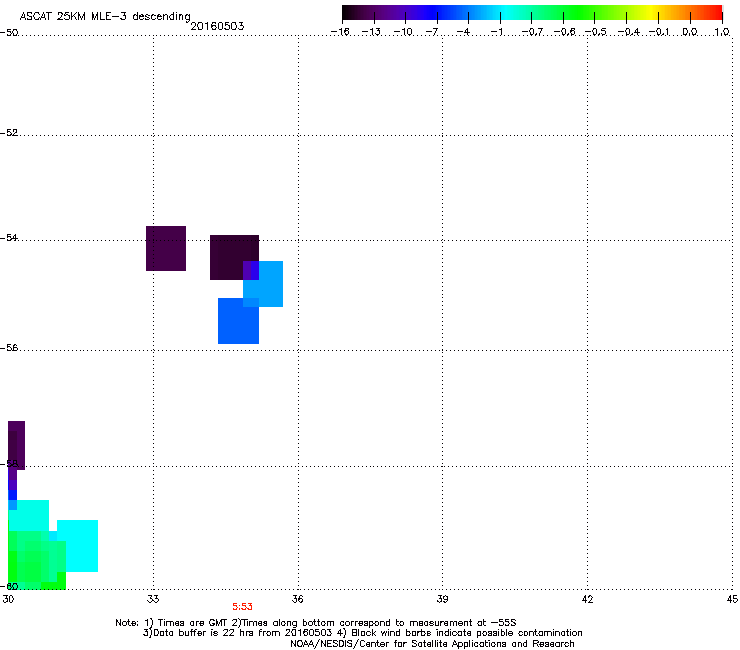Select the date label 20160503

tap(217, 26)
